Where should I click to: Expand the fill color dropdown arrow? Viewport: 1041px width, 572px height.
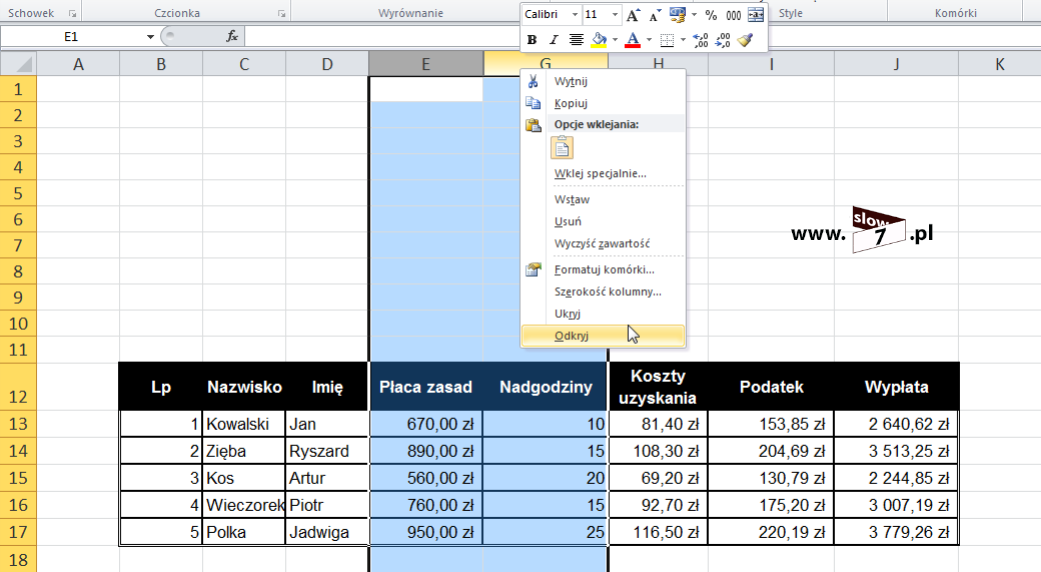coord(615,40)
